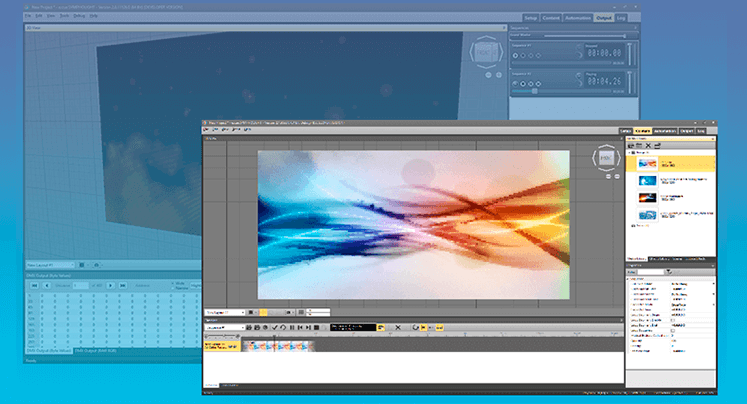Toggle the yellow flag button in sequence toolbar
This screenshot has width=747, height=404.
tap(423, 328)
